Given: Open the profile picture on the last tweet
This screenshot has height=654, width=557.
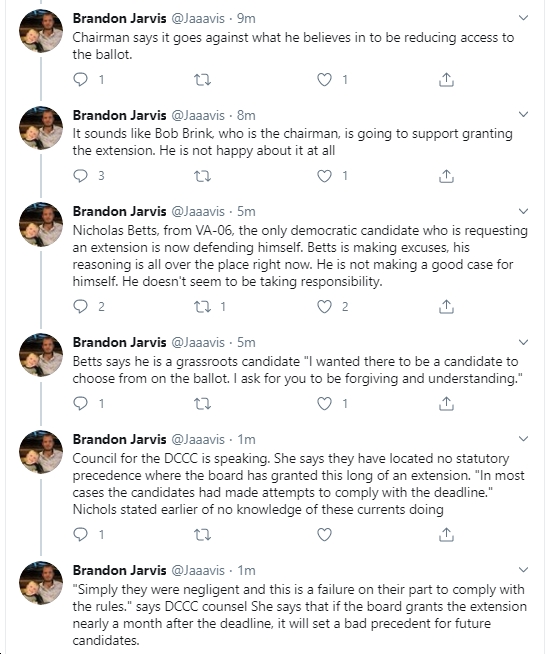Looking at the screenshot, I should tap(41, 583).
